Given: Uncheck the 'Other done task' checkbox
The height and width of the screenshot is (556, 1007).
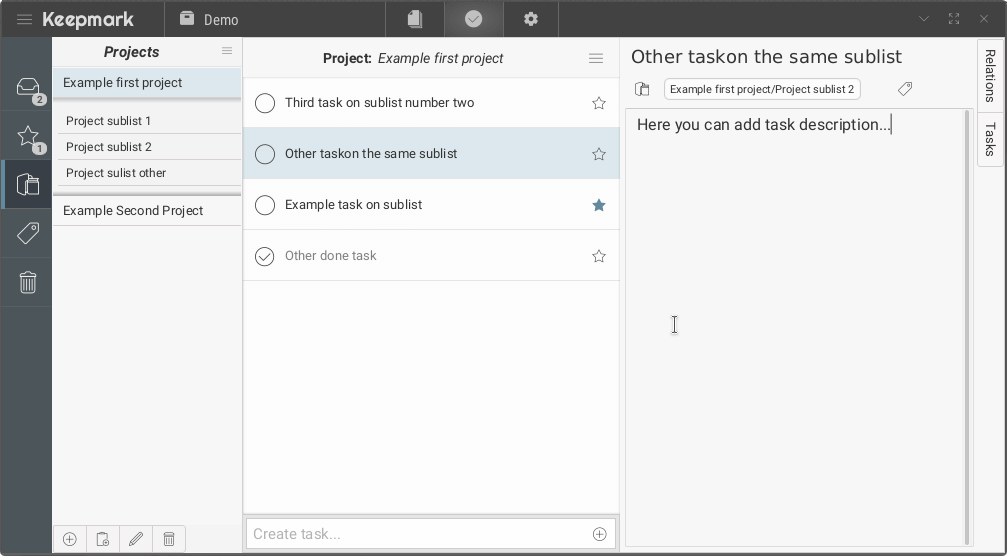Looking at the screenshot, I should tap(265, 256).
